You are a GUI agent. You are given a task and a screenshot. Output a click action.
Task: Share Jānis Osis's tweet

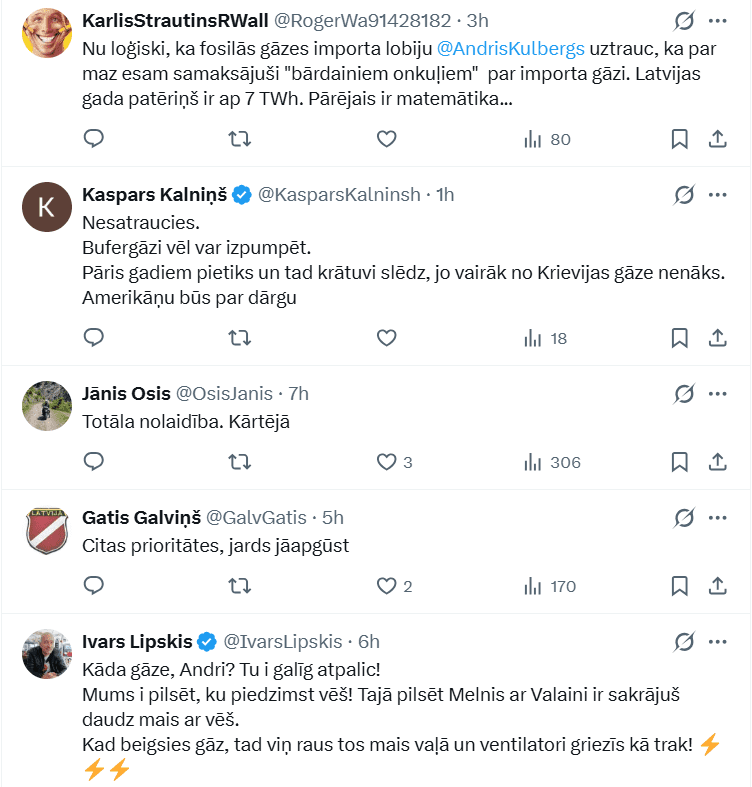tap(717, 462)
